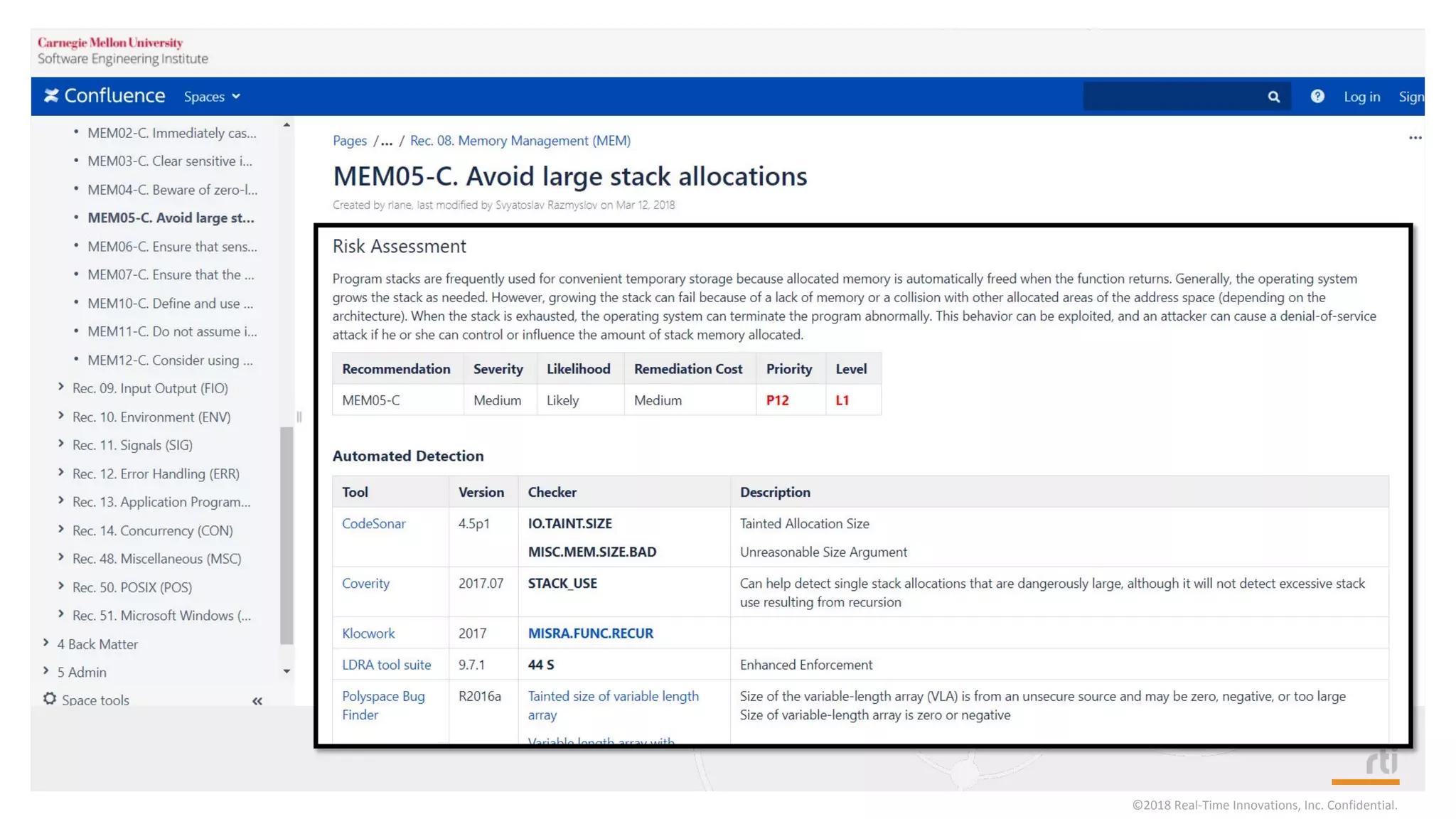The image size is (1456, 819).
Task: Open the CodeSonar tool link
Action: [373, 524]
